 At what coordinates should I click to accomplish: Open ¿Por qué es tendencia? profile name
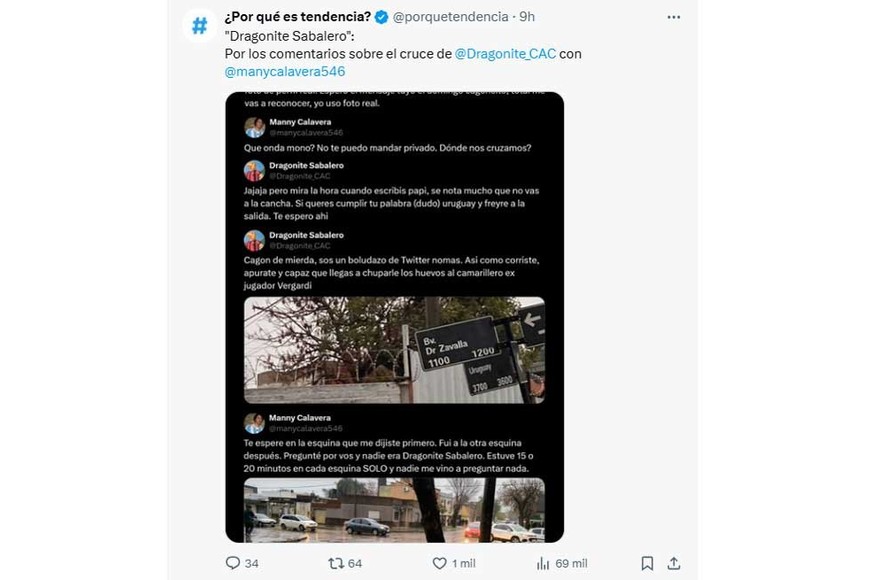click(x=297, y=17)
